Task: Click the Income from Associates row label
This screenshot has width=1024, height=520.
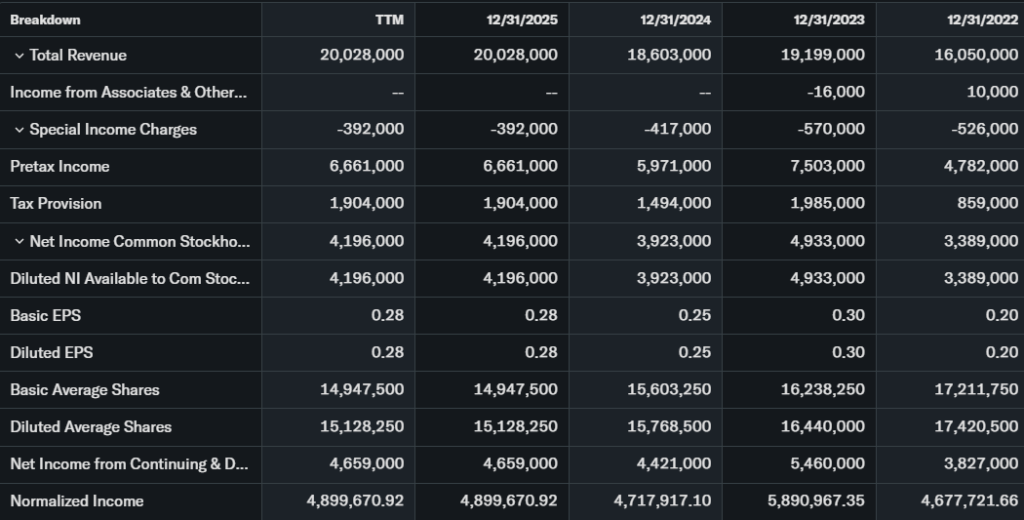Action: (128, 92)
